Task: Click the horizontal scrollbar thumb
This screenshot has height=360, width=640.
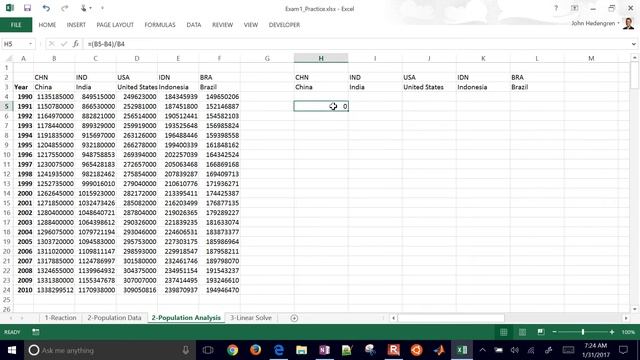Action: (451, 318)
